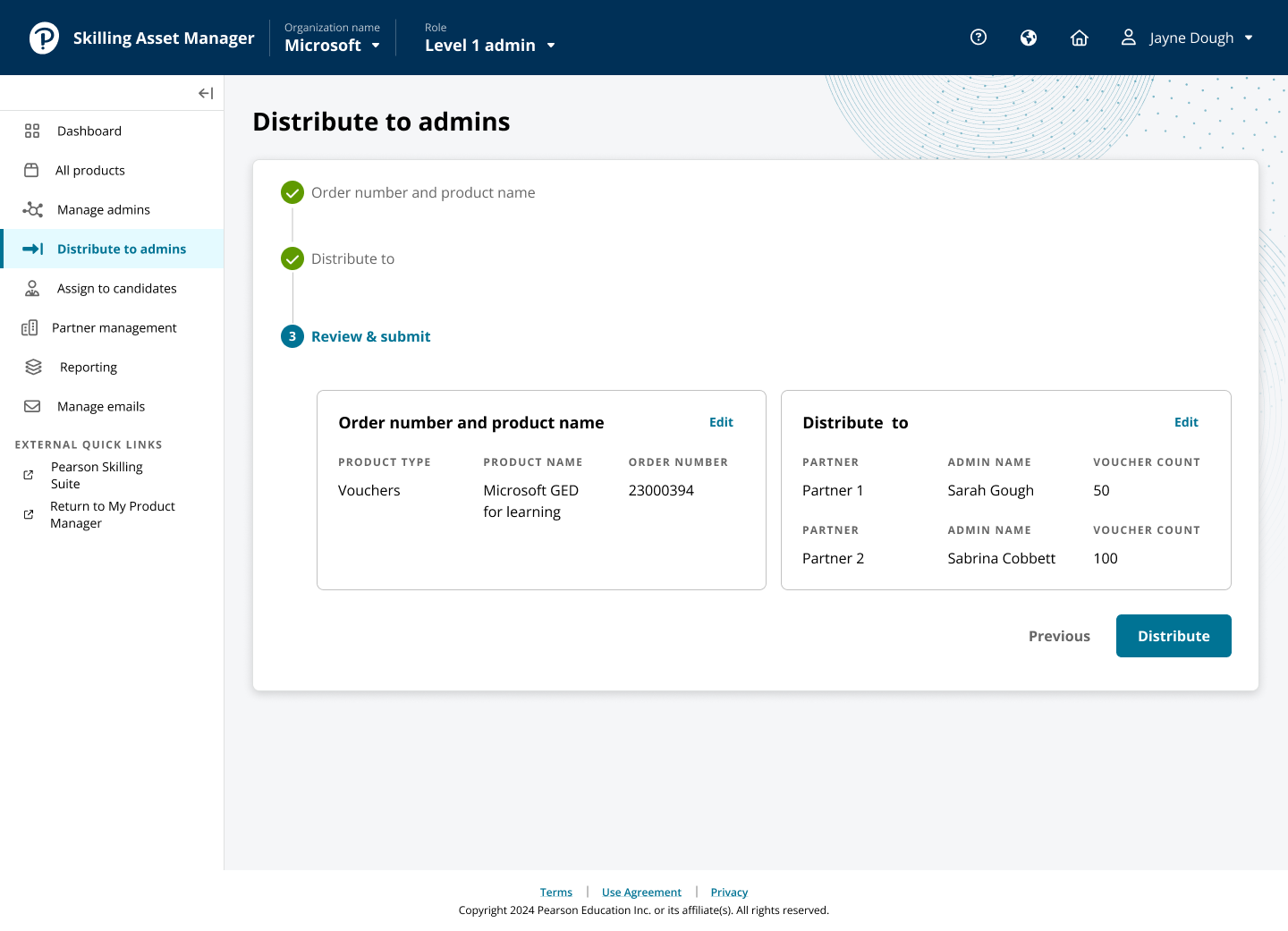Open the help question mark icon
The image size is (1288, 931).
click(979, 37)
